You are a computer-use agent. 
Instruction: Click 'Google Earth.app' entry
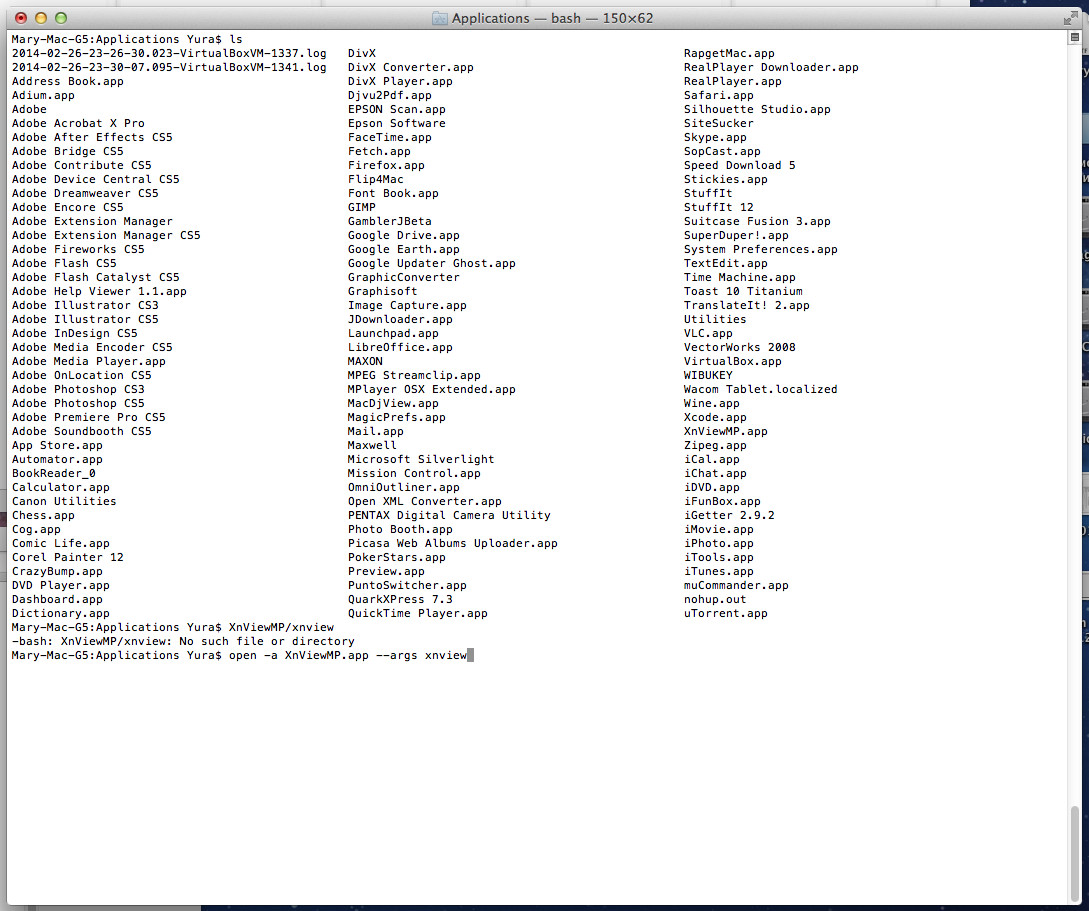(x=404, y=249)
